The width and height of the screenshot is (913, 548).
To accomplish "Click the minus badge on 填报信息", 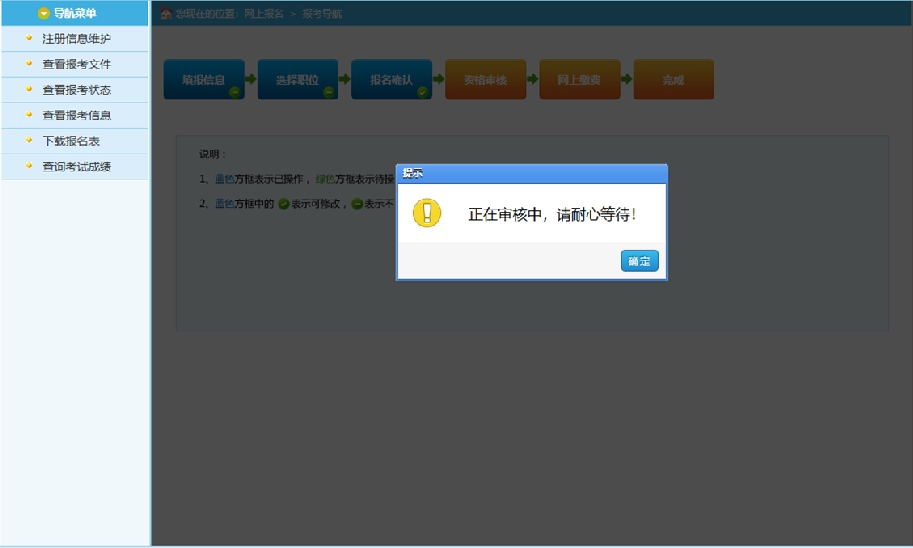I will pos(234,92).
